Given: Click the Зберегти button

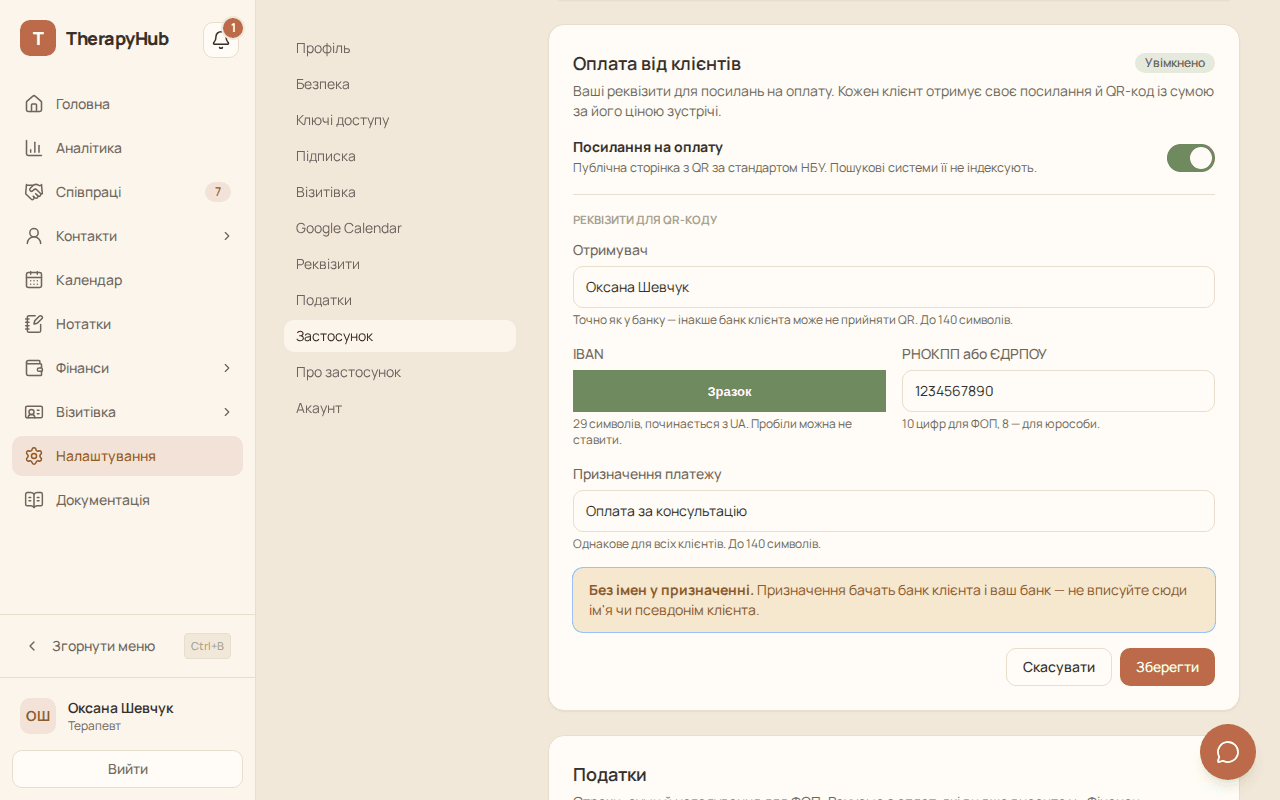Looking at the screenshot, I should (x=1167, y=667).
